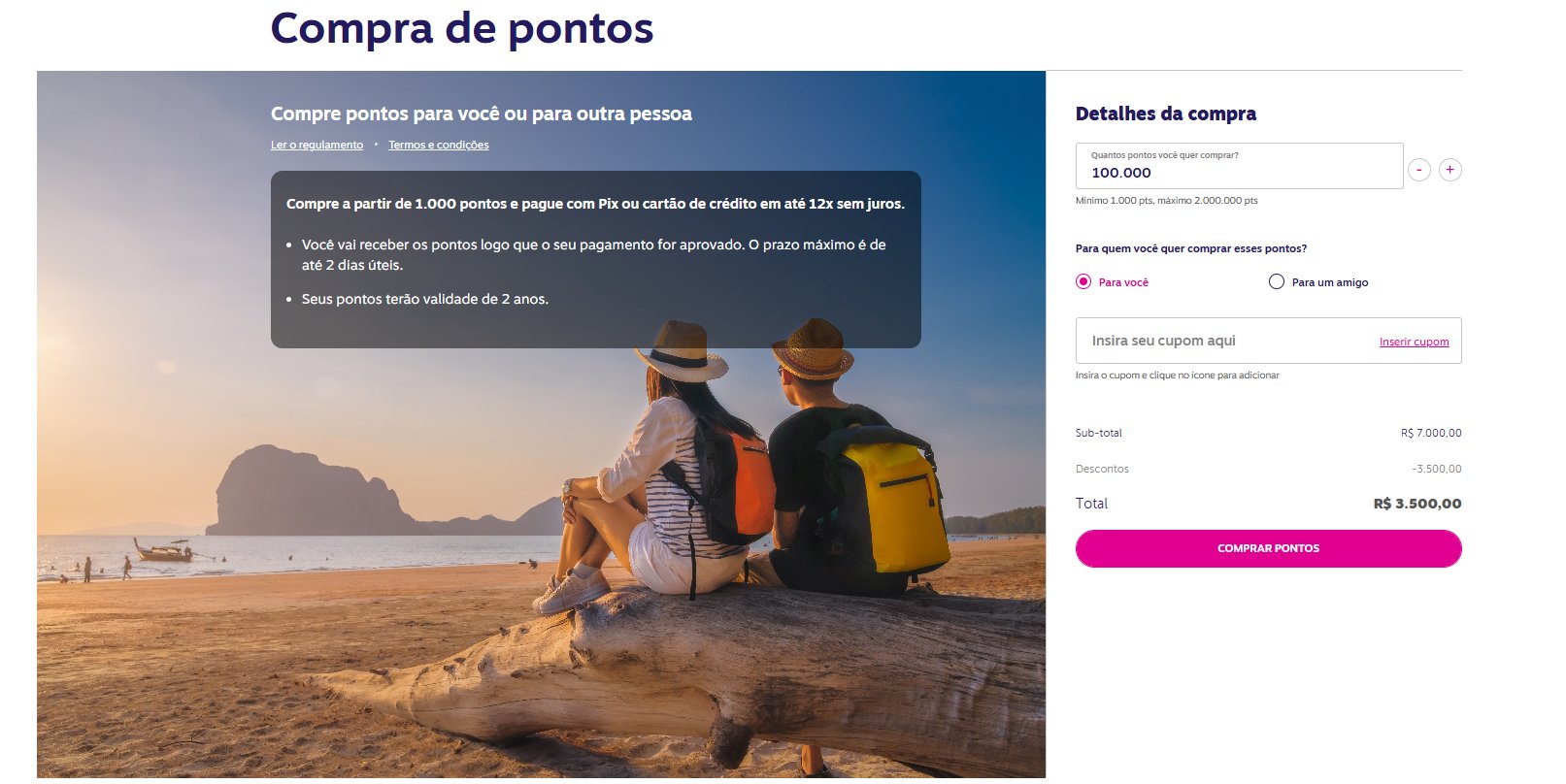Click the "Compra de pontos" page heading
This screenshot has width=1566, height=784.
pyautogui.click(x=462, y=28)
